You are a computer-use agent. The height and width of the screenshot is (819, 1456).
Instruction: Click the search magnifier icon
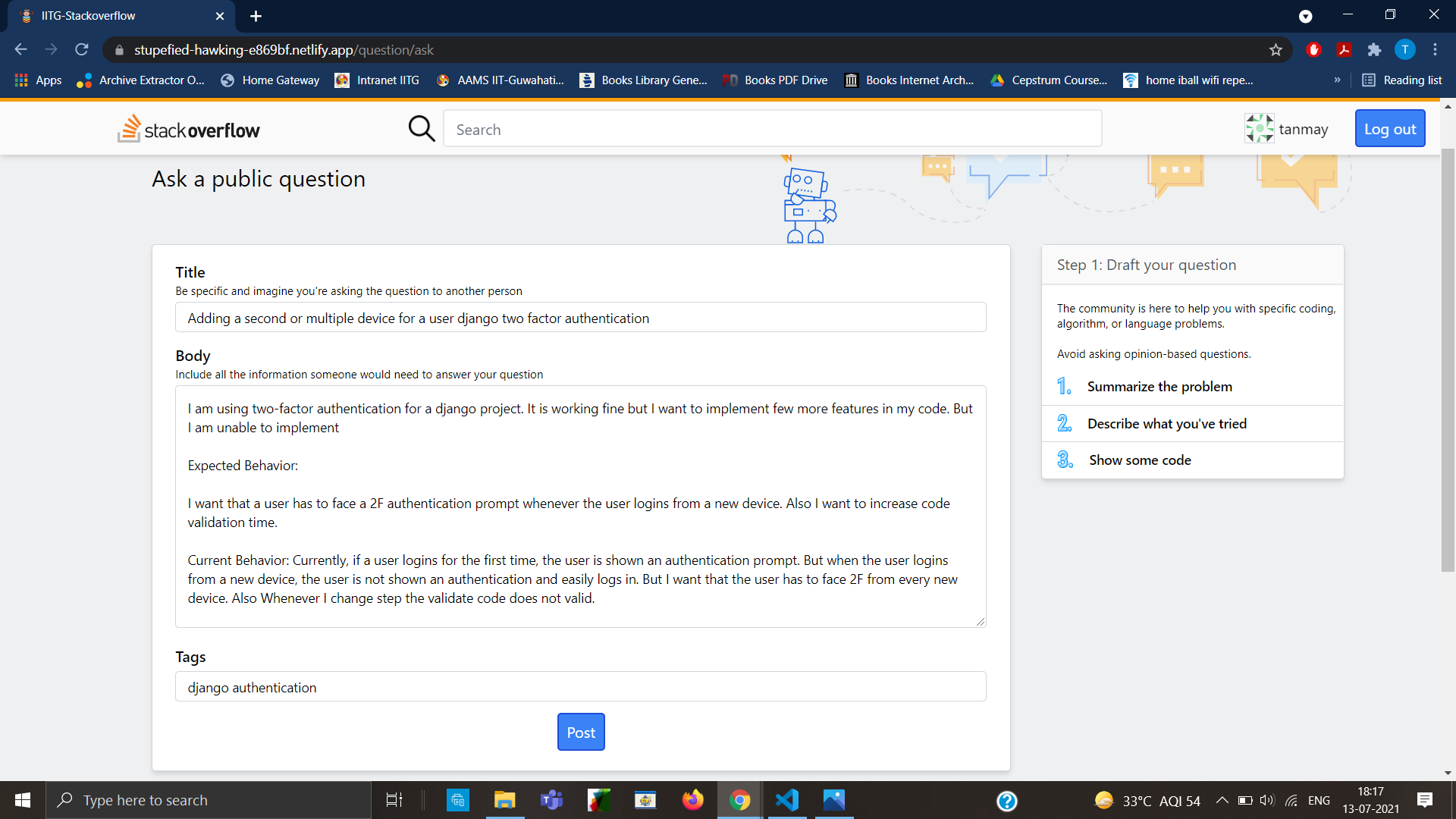pyautogui.click(x=421, y=129)
